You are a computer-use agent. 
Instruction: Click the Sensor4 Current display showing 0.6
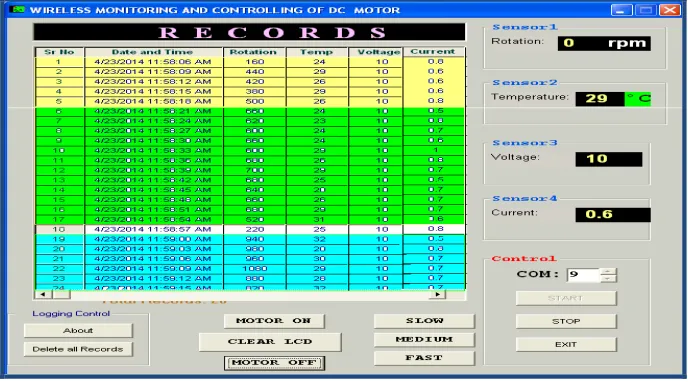coord(613,214)
